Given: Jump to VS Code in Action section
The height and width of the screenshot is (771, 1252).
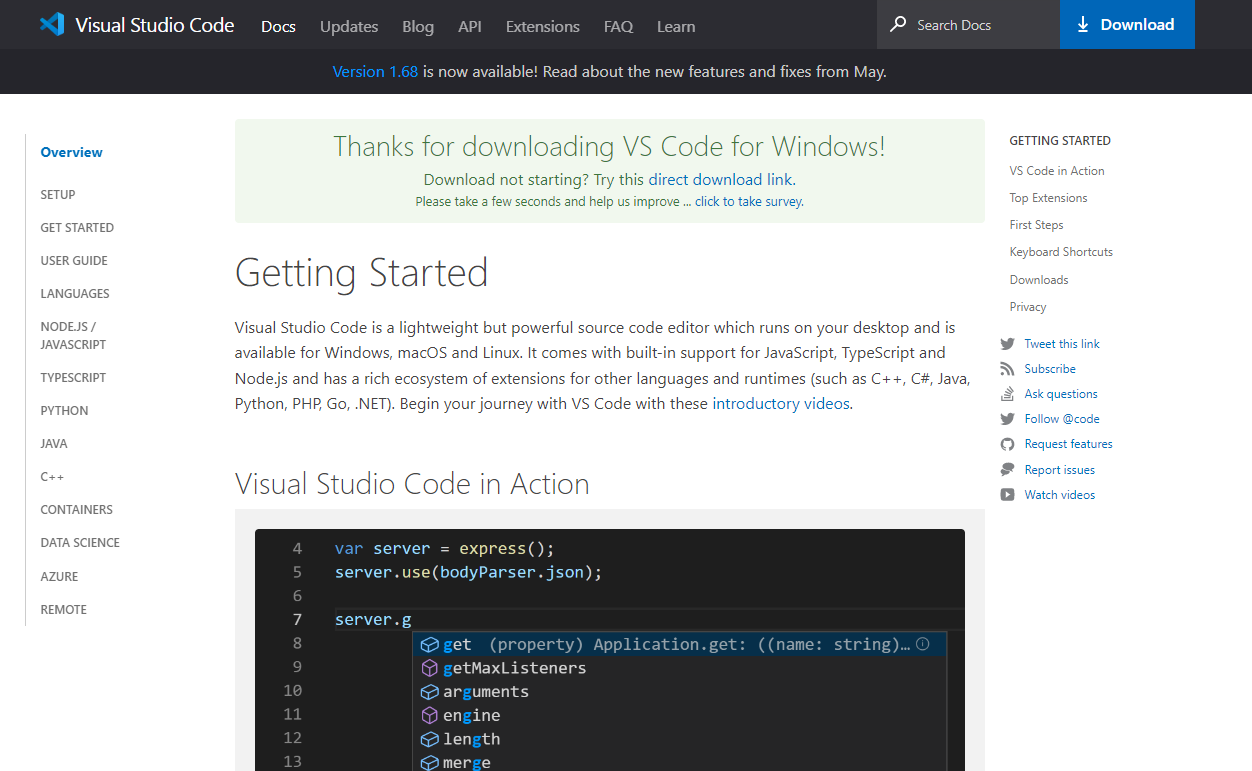Looking at the screenshot, I should (1057, 171).
